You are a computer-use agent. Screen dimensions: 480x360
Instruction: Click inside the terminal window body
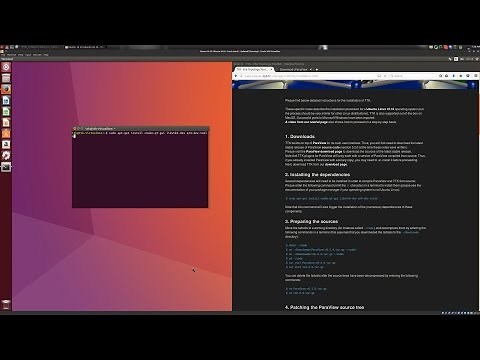(140, 170)
